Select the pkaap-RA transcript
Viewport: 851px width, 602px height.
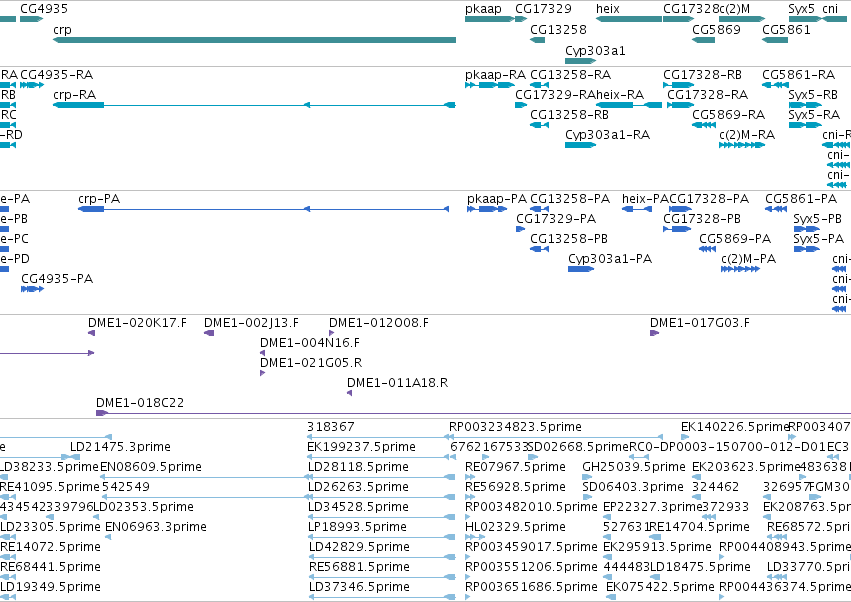[490, 85]
